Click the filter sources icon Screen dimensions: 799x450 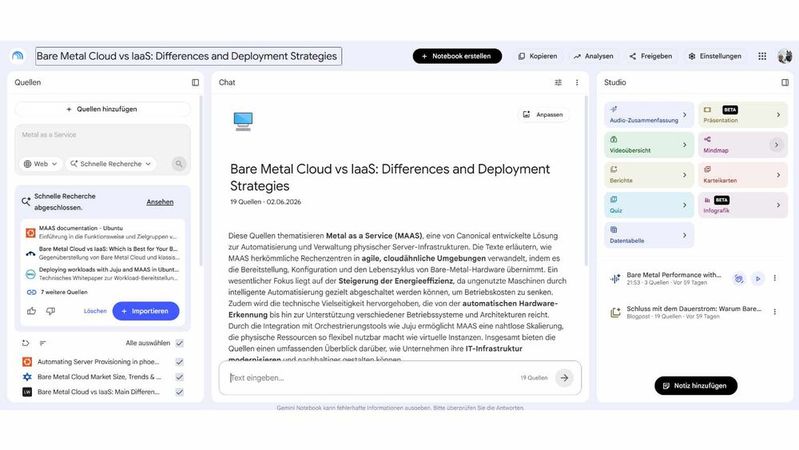click(x=43, y=343)
